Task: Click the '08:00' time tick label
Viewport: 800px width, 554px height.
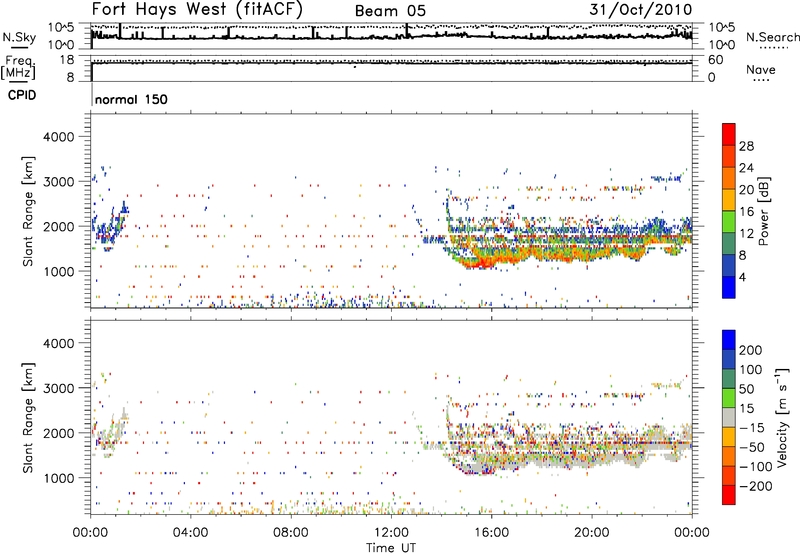Action: [x=290, y=533]
